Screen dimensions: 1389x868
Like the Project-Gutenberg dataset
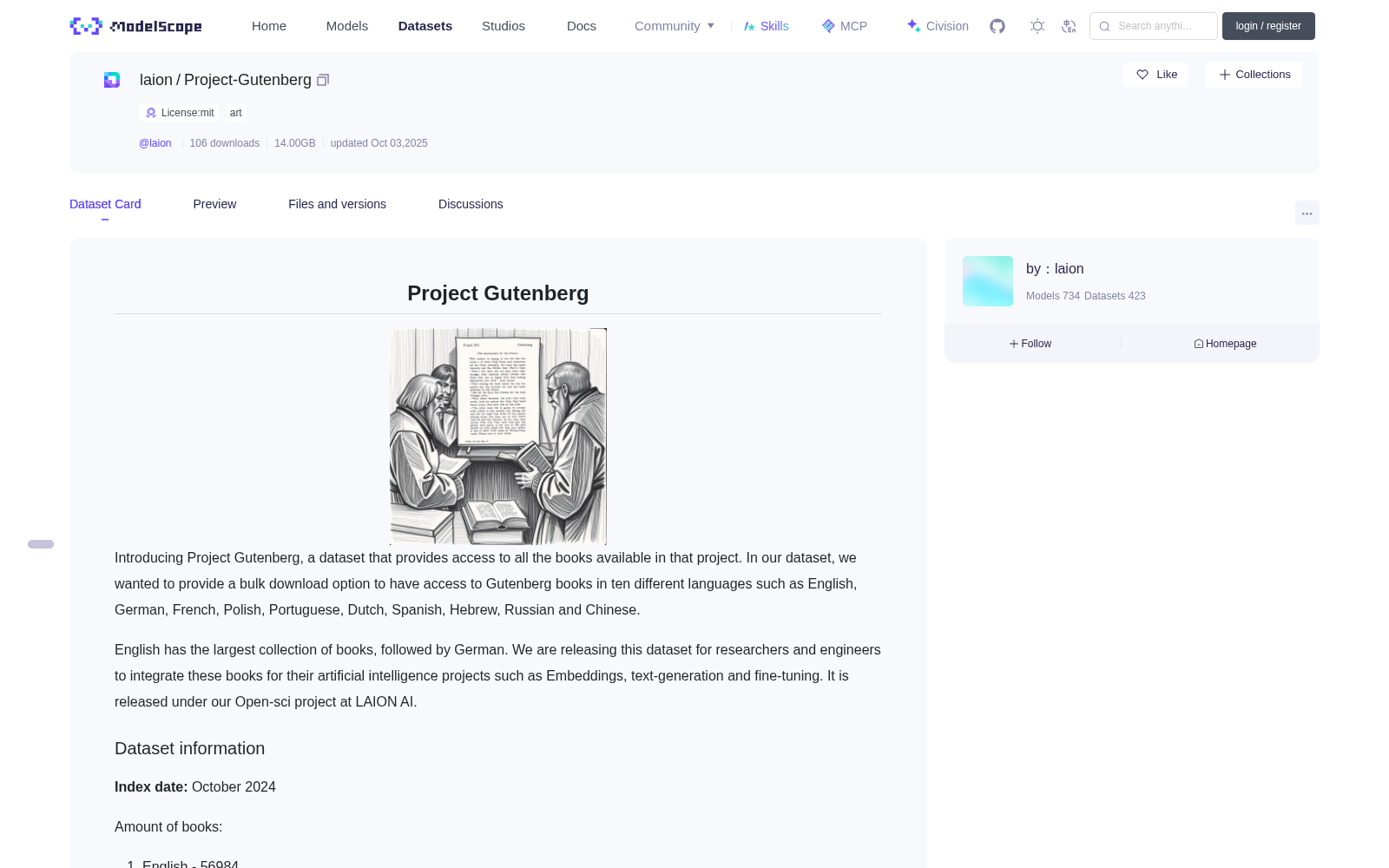coord(1155,75)
